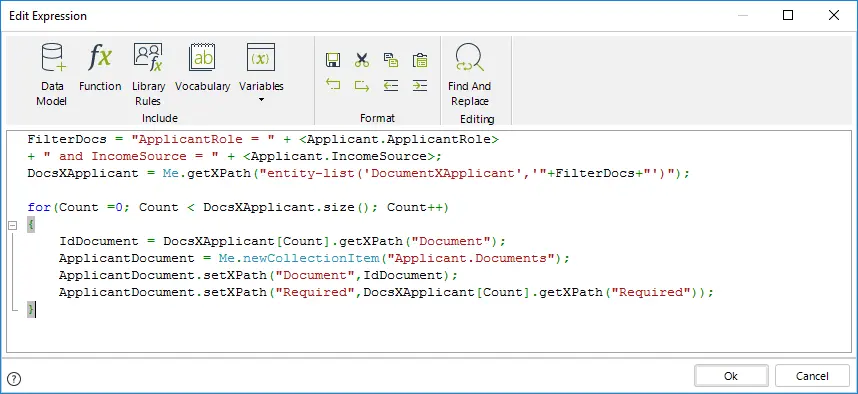Viewport: 858px width, 394px height.
Task: Increase indent with the indent icon
Action: click(x=420, y=85)
